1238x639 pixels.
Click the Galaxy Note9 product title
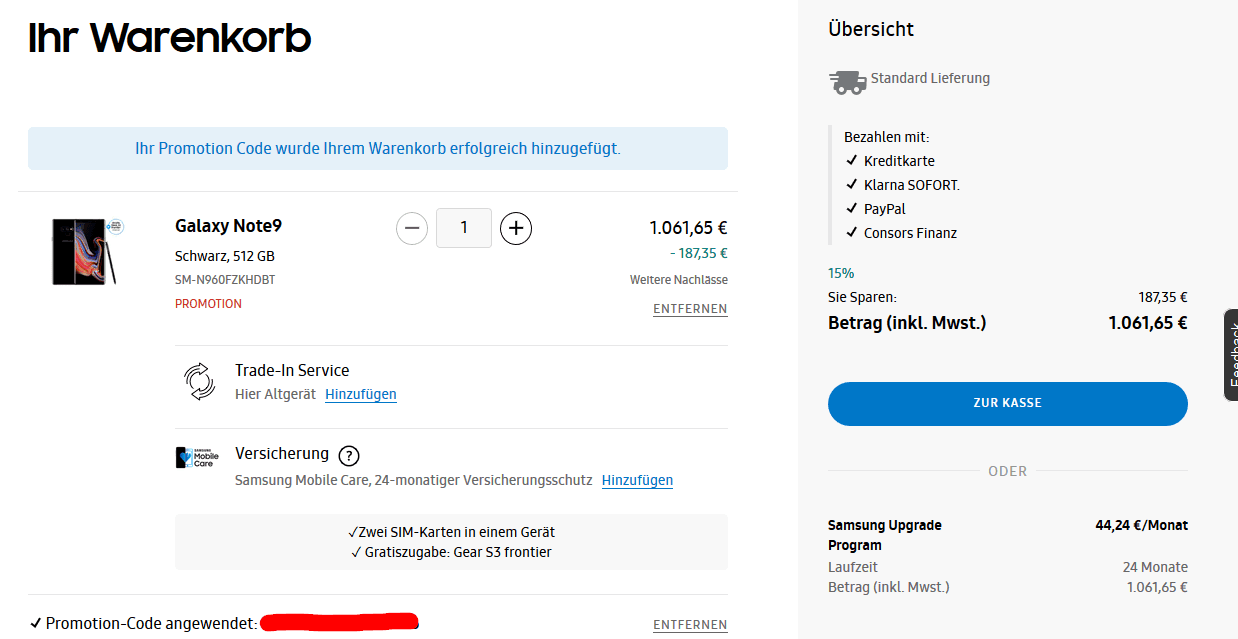coord(228,226)
